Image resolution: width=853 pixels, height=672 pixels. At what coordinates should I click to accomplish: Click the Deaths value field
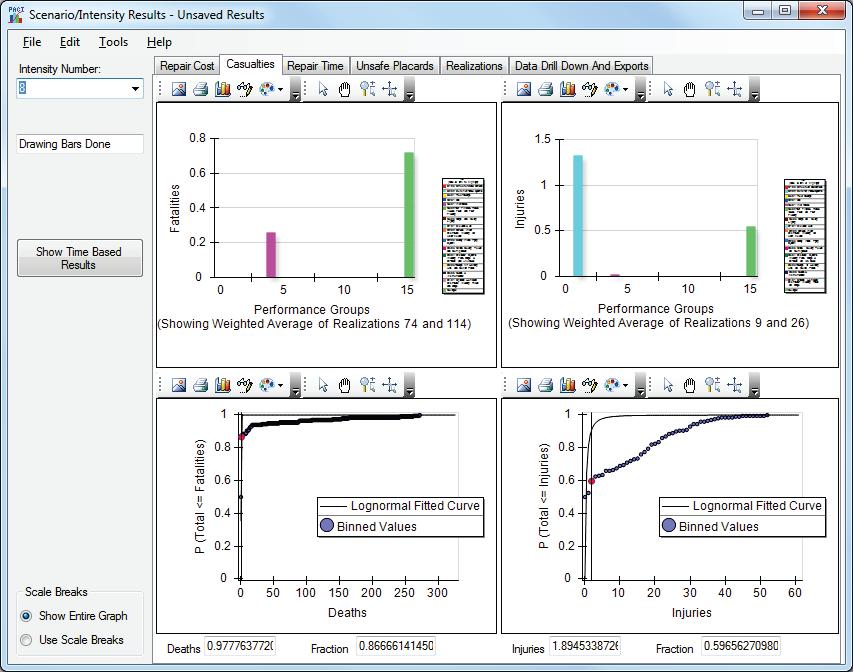click(240, 646)
